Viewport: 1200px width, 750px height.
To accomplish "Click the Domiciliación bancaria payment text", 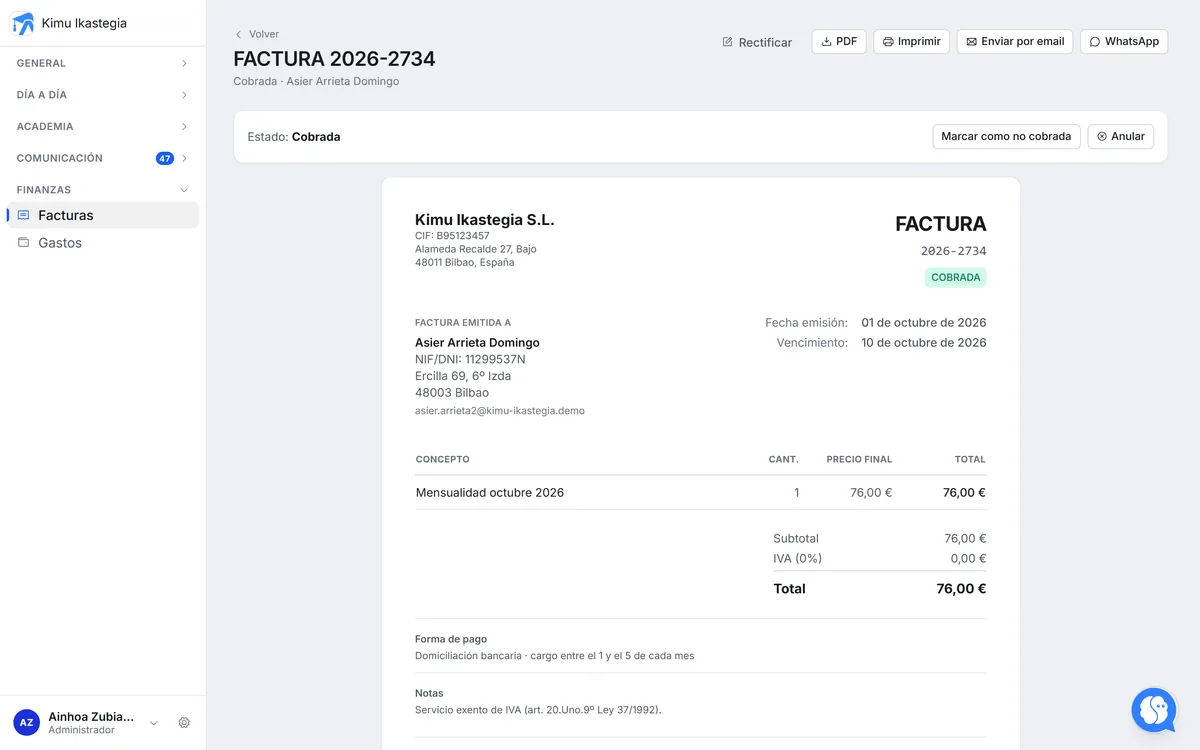I will pyautogui.click(x=555, y=656).
